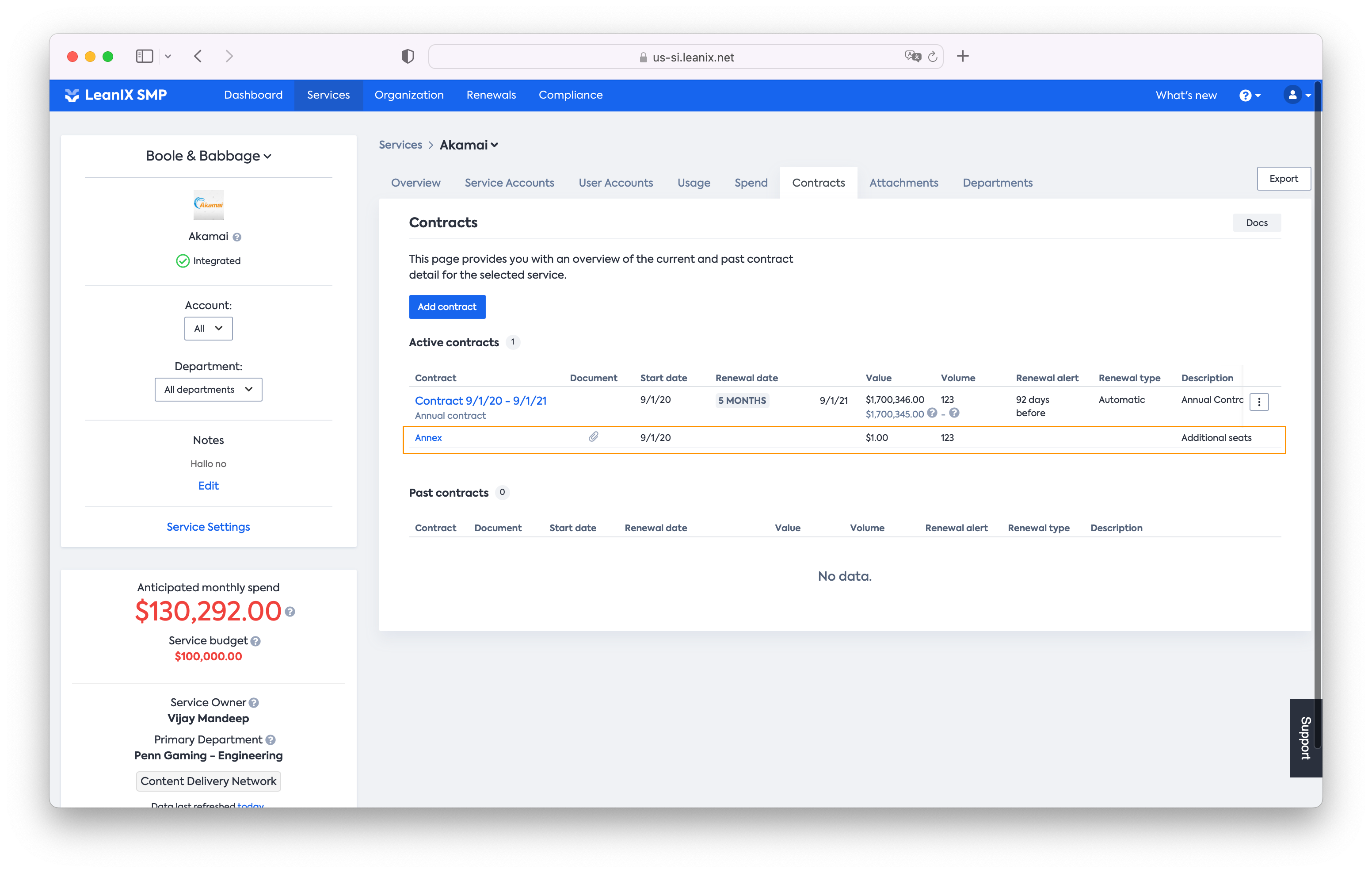
Task: Click the info icon beside Akamai name
Action: 237,237
